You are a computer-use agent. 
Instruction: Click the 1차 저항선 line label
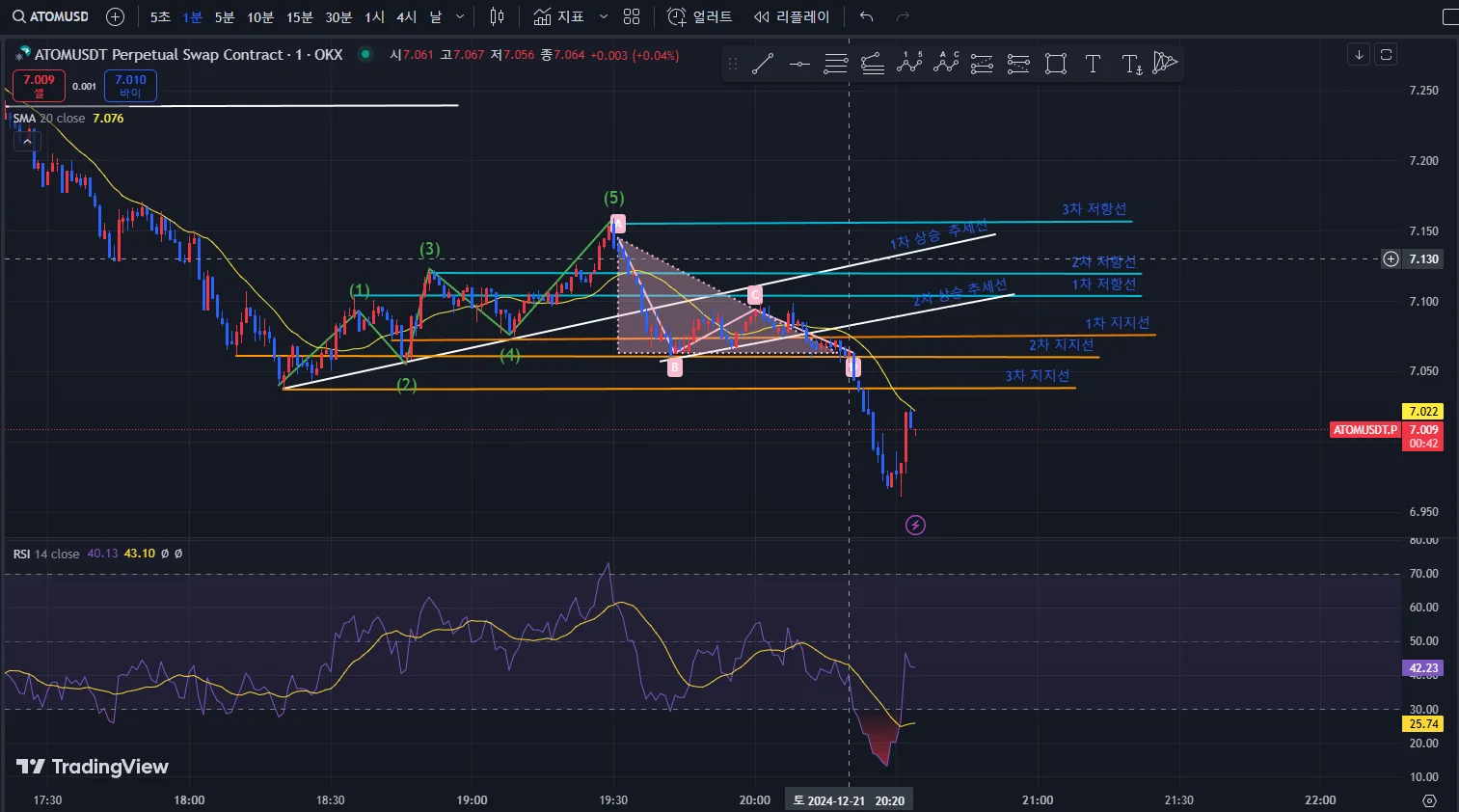click(x=1104, y=284)
